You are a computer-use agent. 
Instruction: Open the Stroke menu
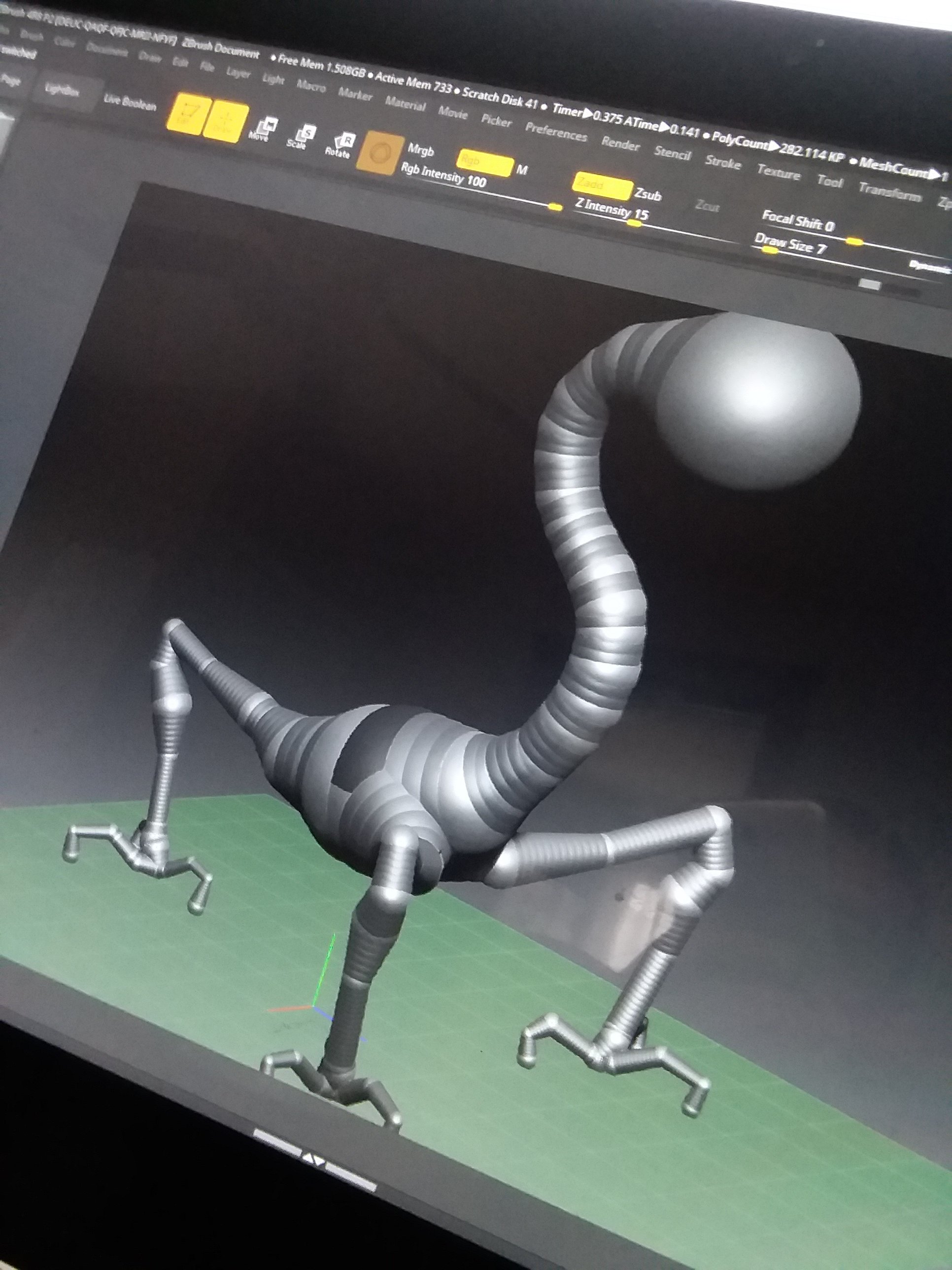[723, 163]
